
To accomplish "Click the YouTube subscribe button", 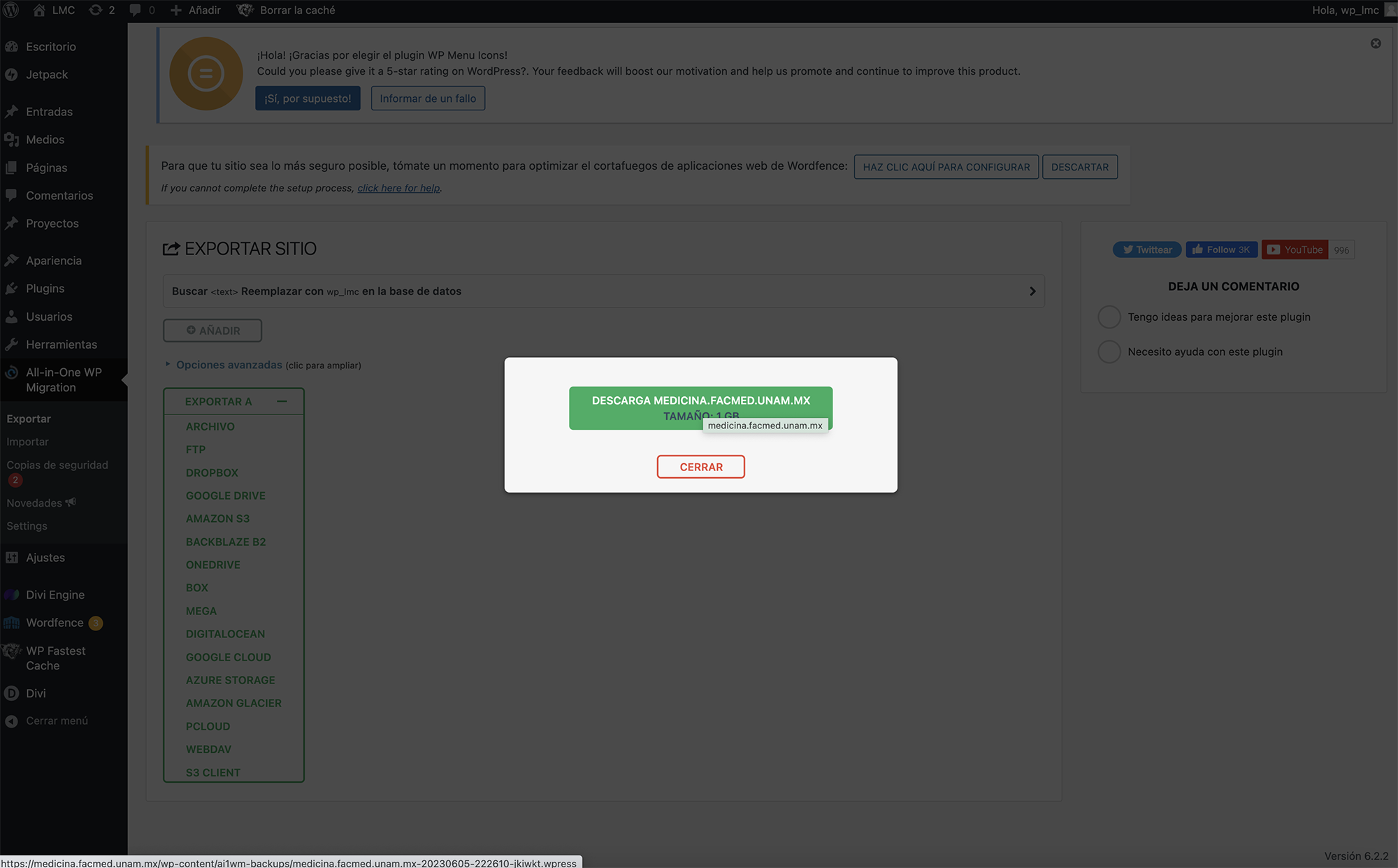I will [x=1295, y=249].
